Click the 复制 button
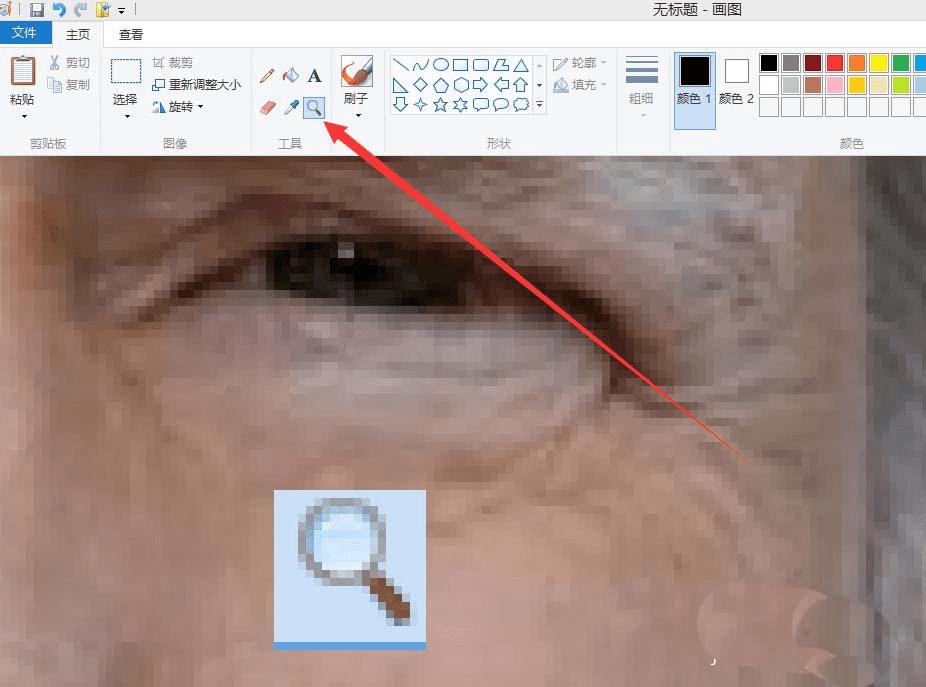Image resolution: width=926 pixels, height=687 pixels. [70, 85]
